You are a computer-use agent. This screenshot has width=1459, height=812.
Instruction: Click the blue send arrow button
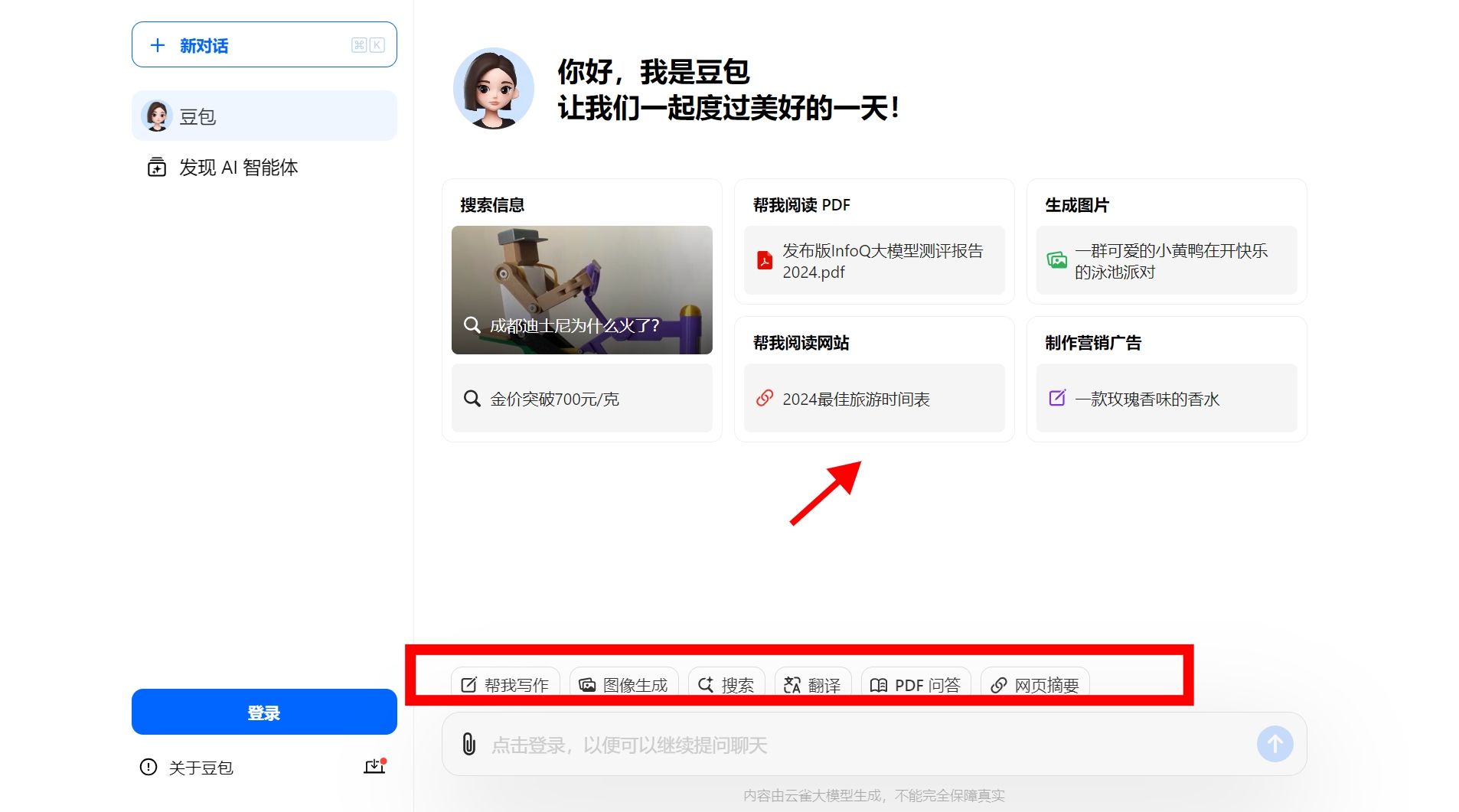click(1275, 744)
